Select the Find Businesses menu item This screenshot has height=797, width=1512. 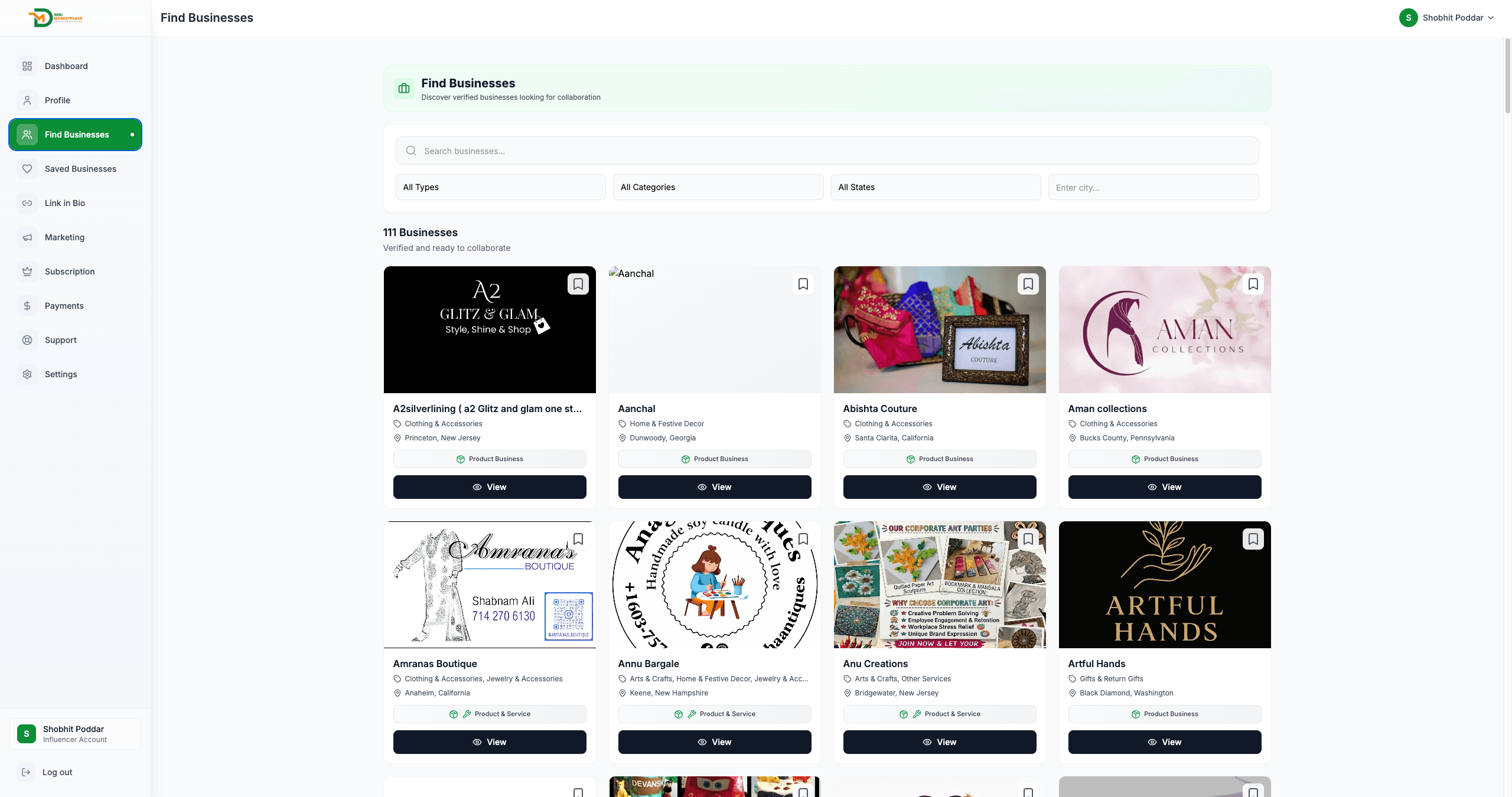click(x=76, y=135)
